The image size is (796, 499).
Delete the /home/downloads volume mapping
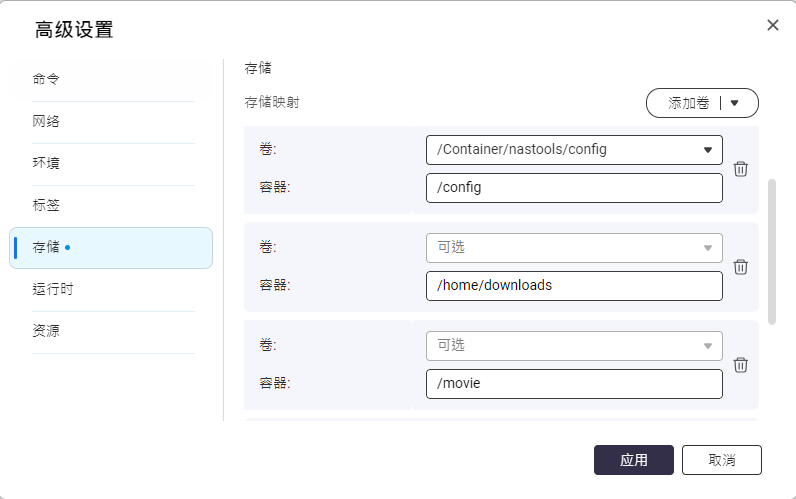741,267
